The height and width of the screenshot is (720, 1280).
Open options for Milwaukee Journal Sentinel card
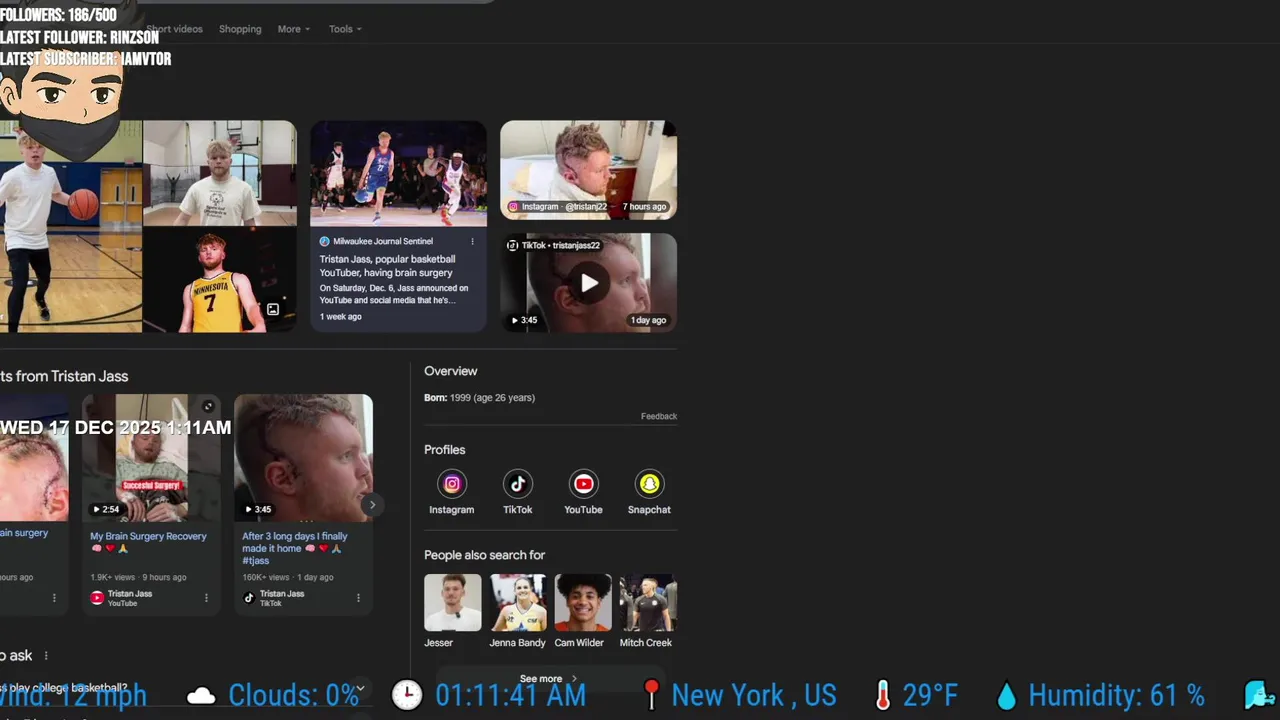[472, 241]
